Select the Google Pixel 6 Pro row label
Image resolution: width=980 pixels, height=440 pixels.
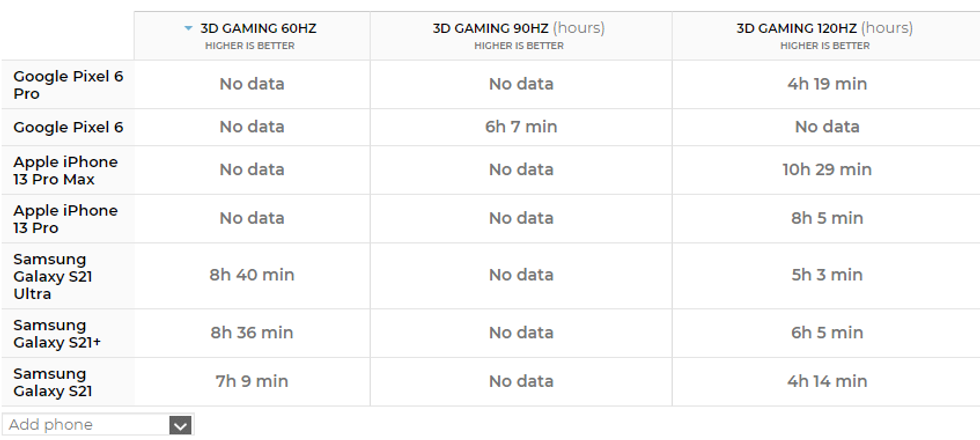point(68,85)
